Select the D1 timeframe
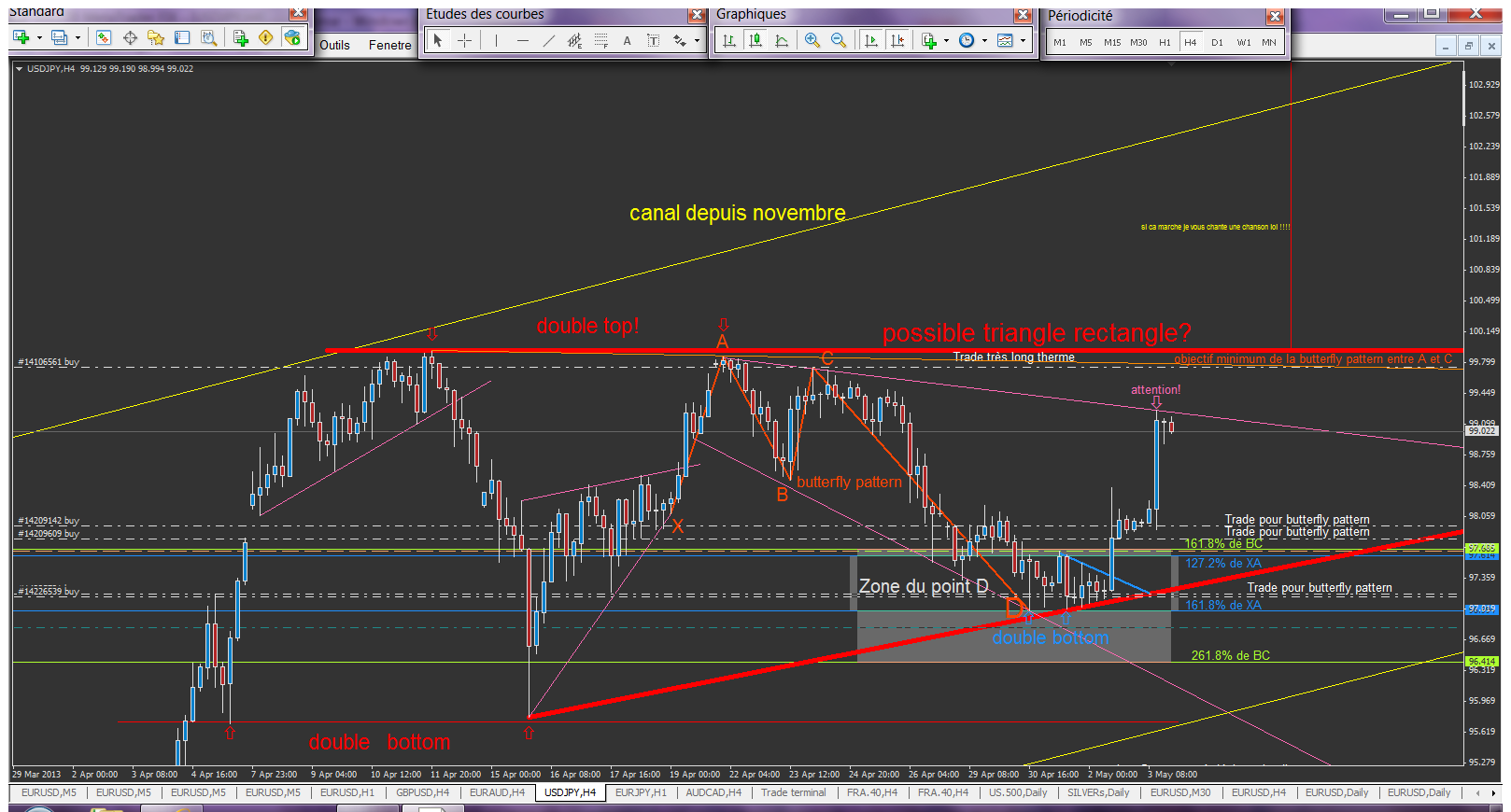 click(1217, 42)
